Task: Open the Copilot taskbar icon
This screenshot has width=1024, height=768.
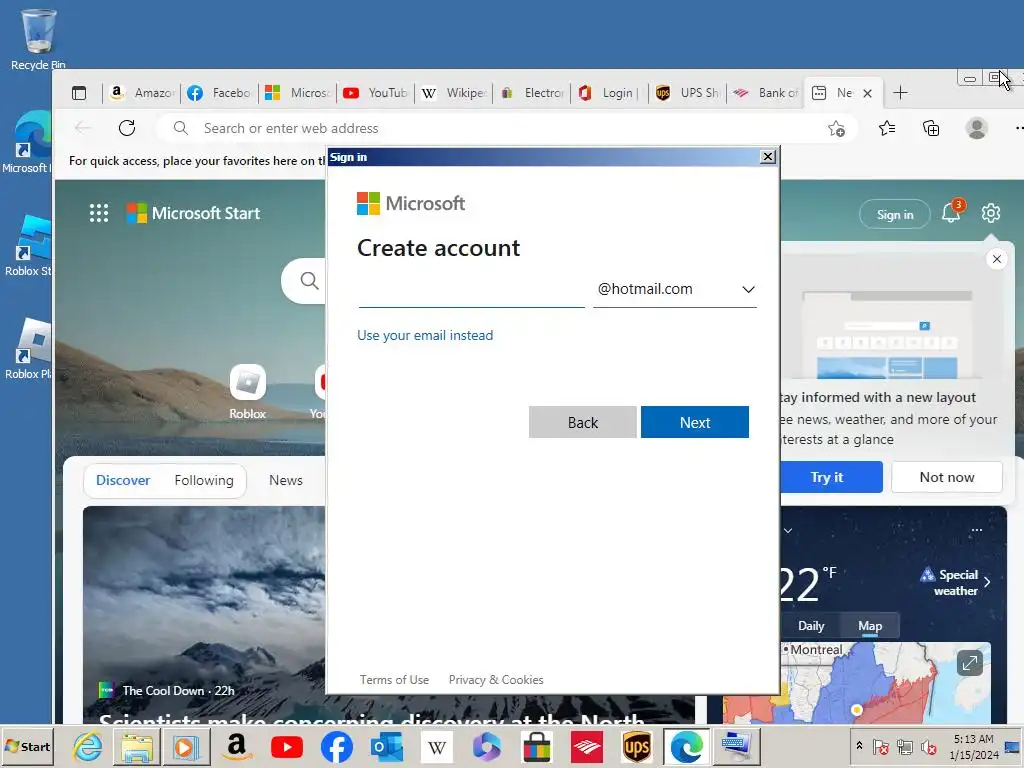Action: click(487, 746)
